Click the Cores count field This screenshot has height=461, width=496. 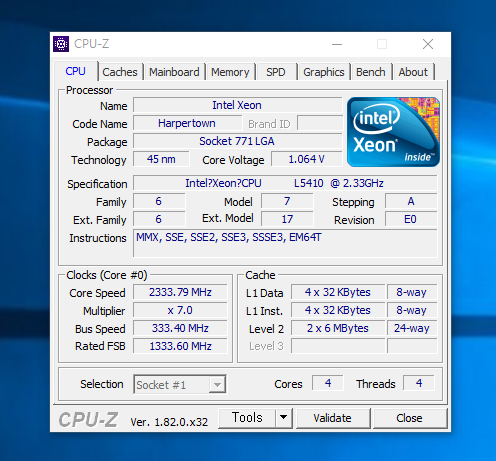click(x=328, y=383)
